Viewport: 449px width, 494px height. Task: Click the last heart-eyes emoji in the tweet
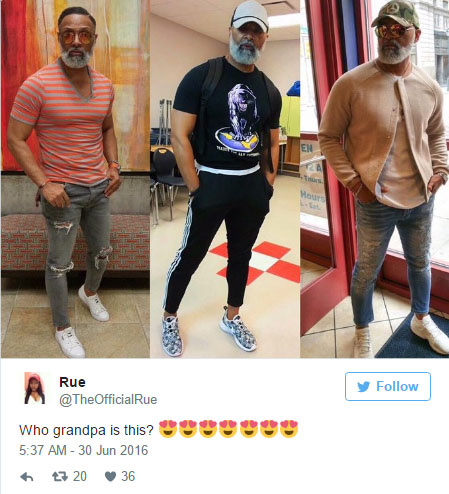[x=289, y=429]
